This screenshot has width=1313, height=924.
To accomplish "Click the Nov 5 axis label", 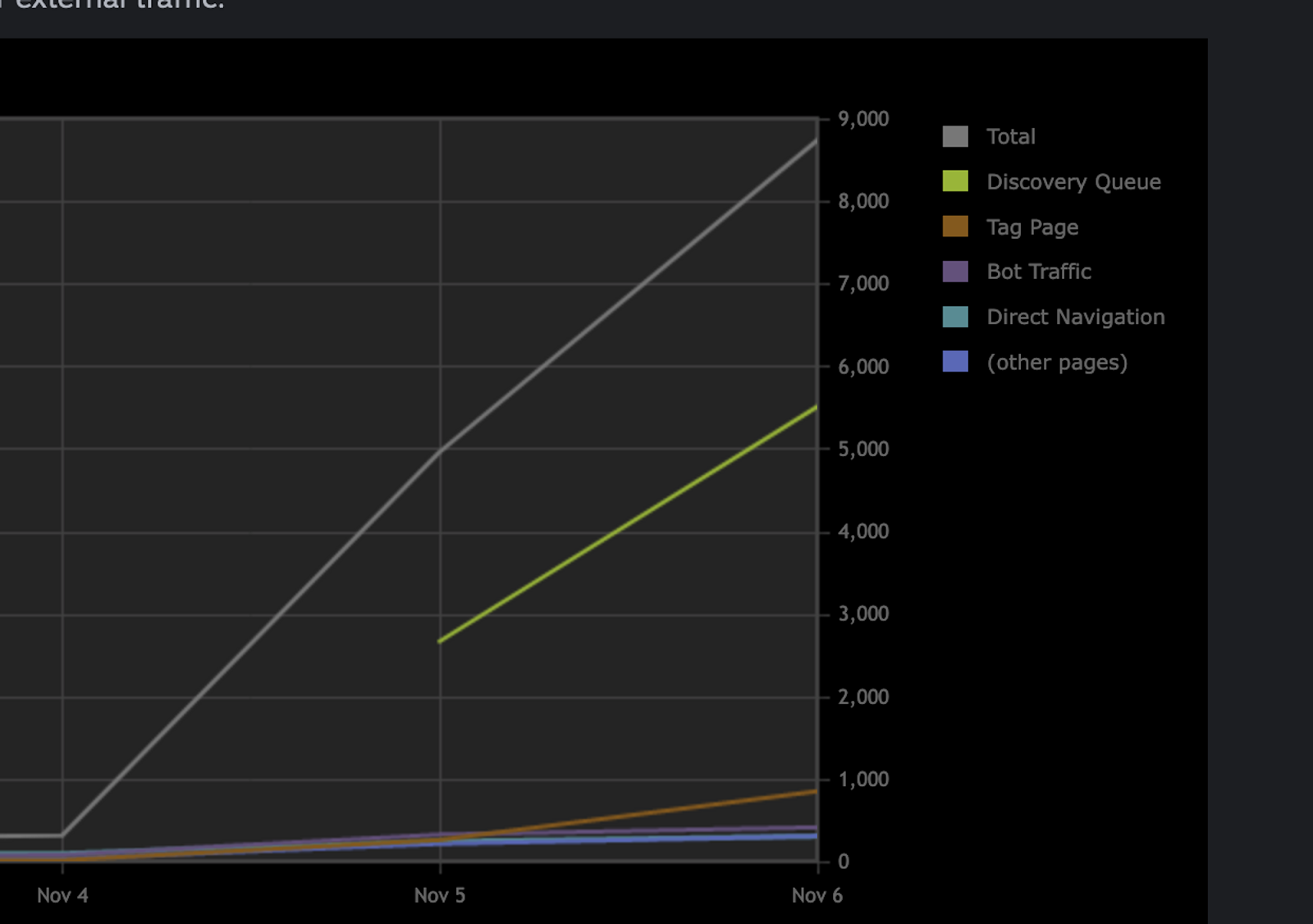I will [x=440, y=895].
